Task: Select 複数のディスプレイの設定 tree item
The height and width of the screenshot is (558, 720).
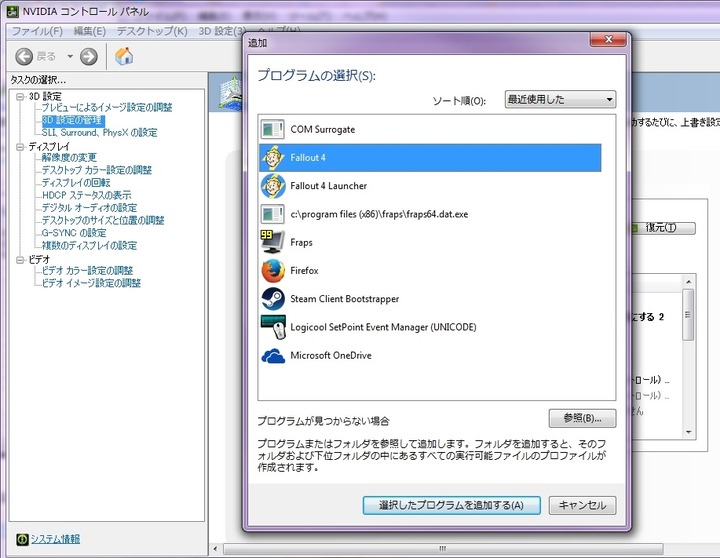Action: coord(89,246)
